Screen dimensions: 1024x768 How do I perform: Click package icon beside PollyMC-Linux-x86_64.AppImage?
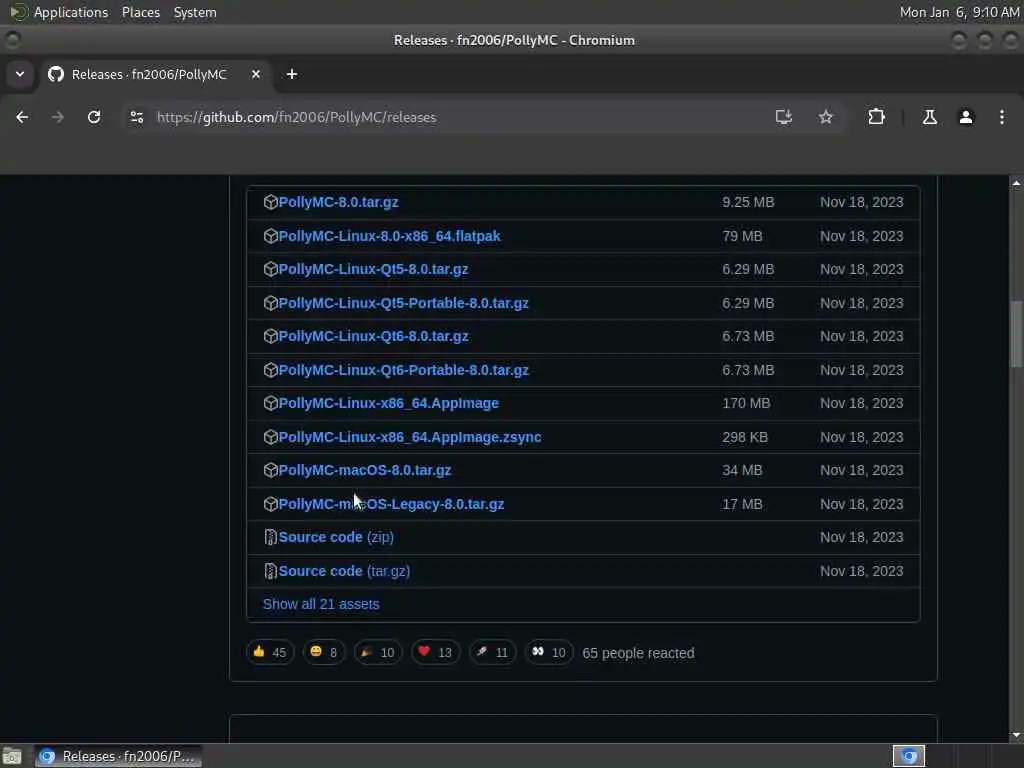tap(270, 404)
